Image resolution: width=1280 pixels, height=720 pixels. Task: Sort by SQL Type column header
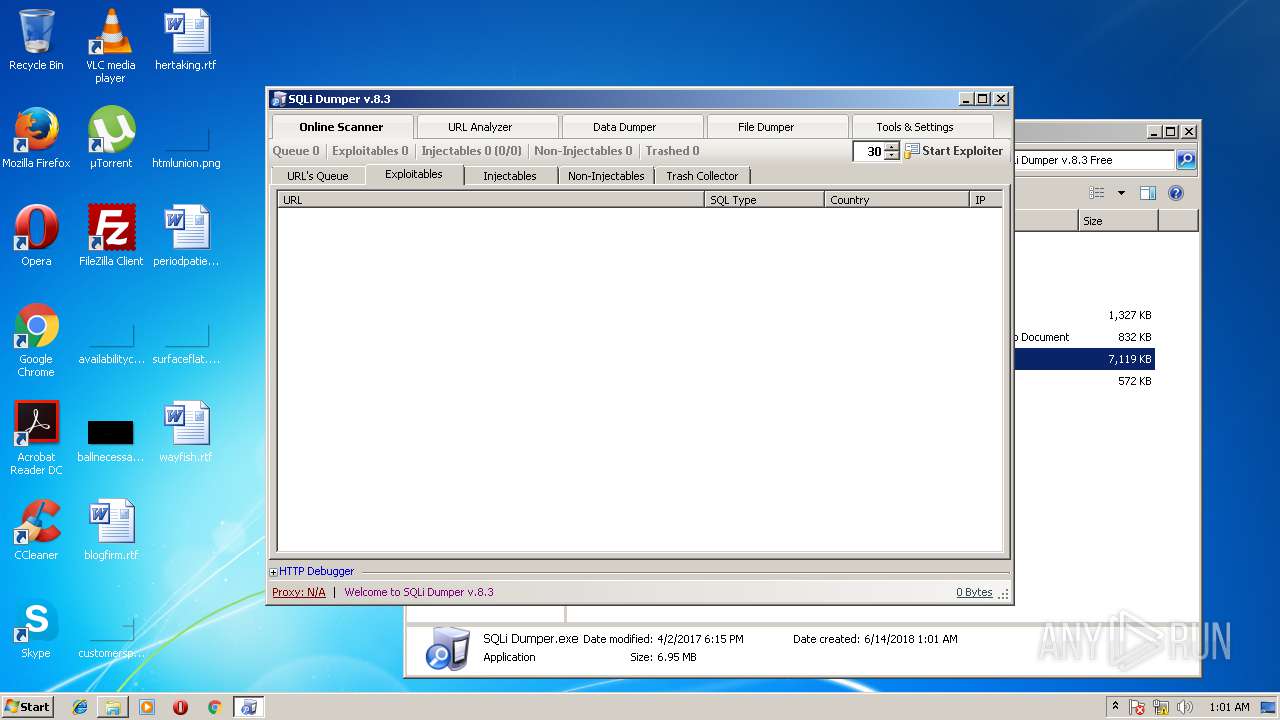[x=764, y=200]
